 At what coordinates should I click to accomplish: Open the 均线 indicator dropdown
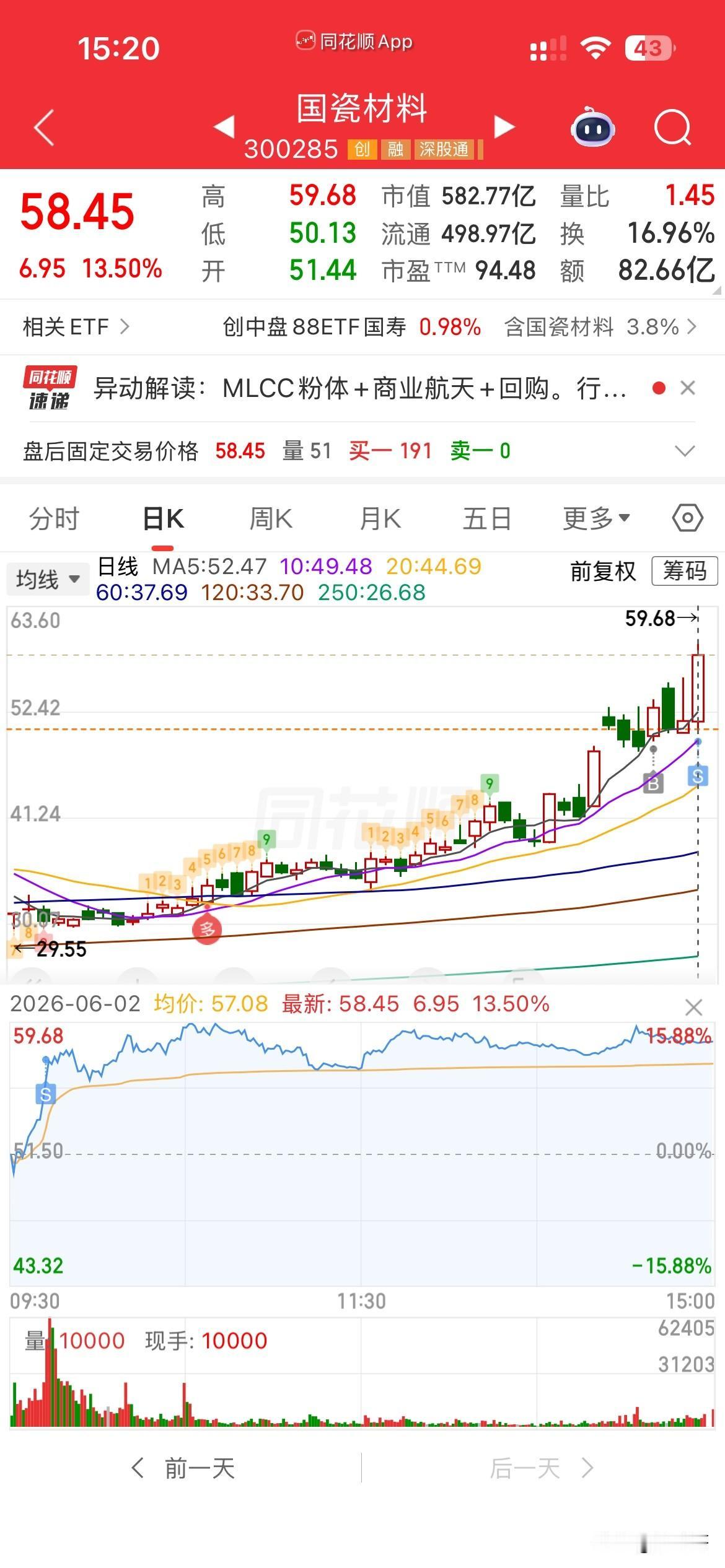point(48,579)
